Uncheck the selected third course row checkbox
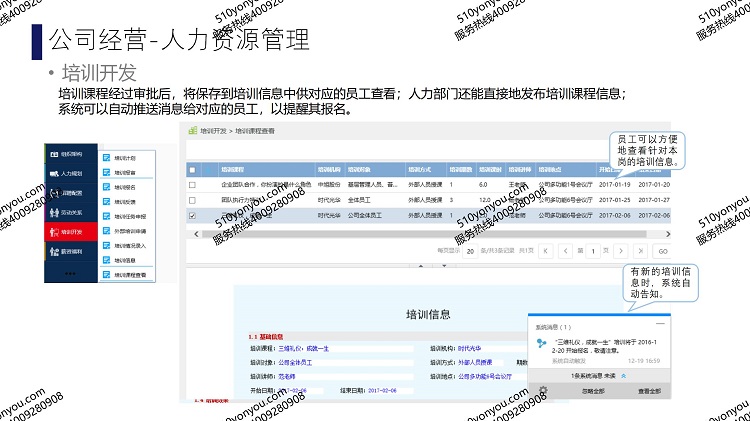 click(x=192, y=215)
